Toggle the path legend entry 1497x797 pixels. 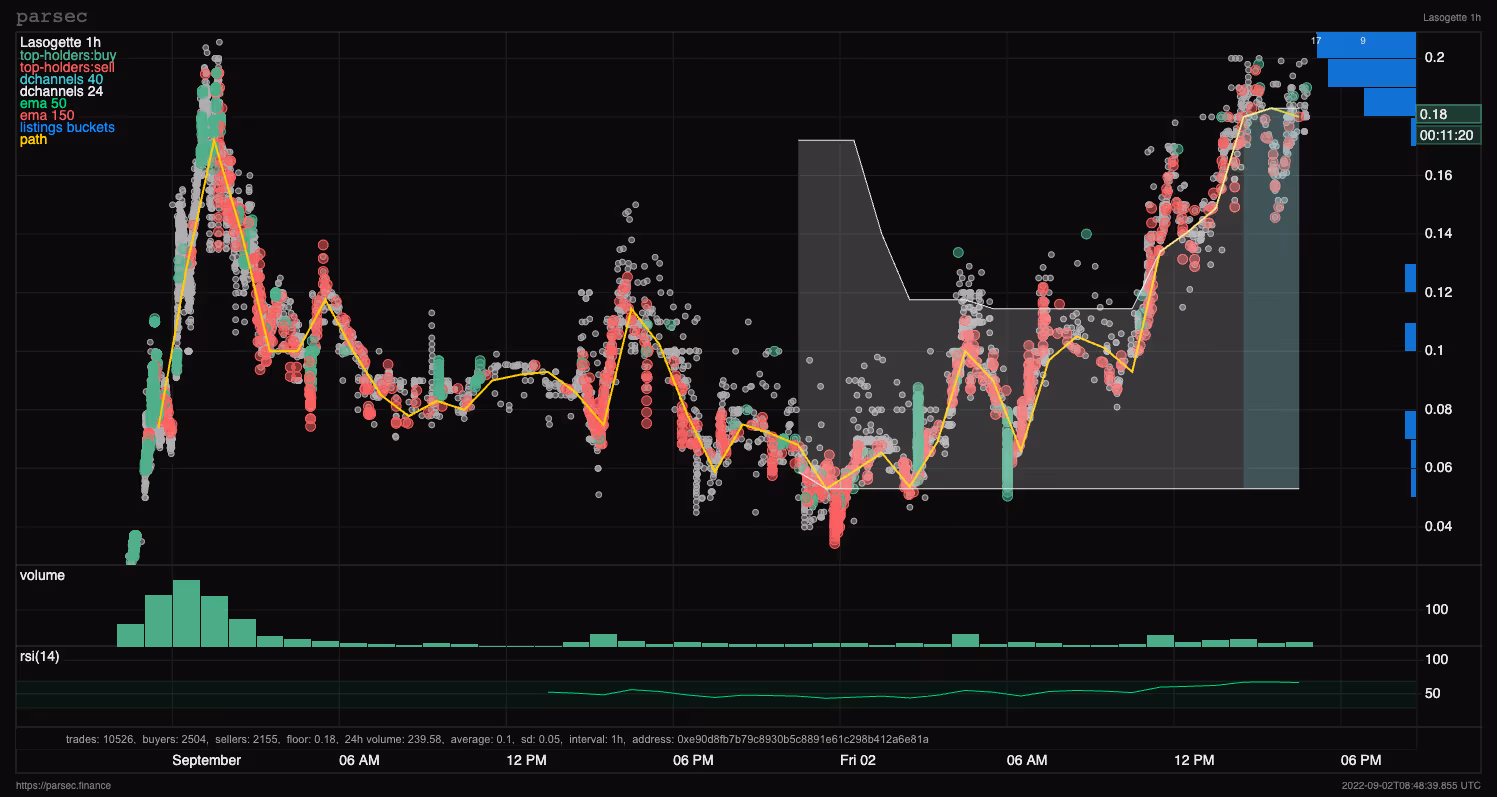(33, 139)
